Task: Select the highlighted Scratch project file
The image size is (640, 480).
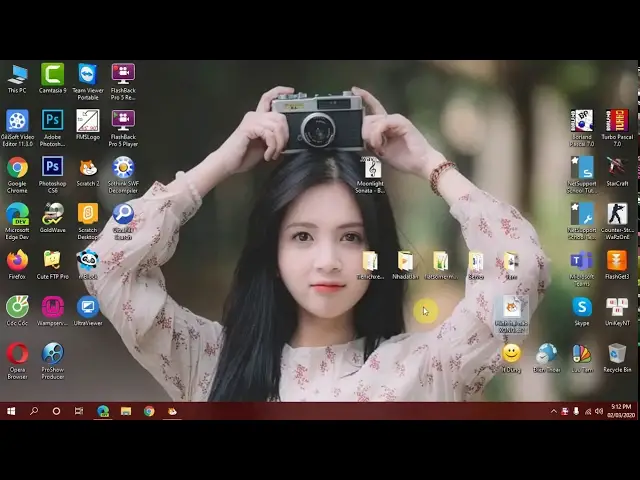Action: 511,315
